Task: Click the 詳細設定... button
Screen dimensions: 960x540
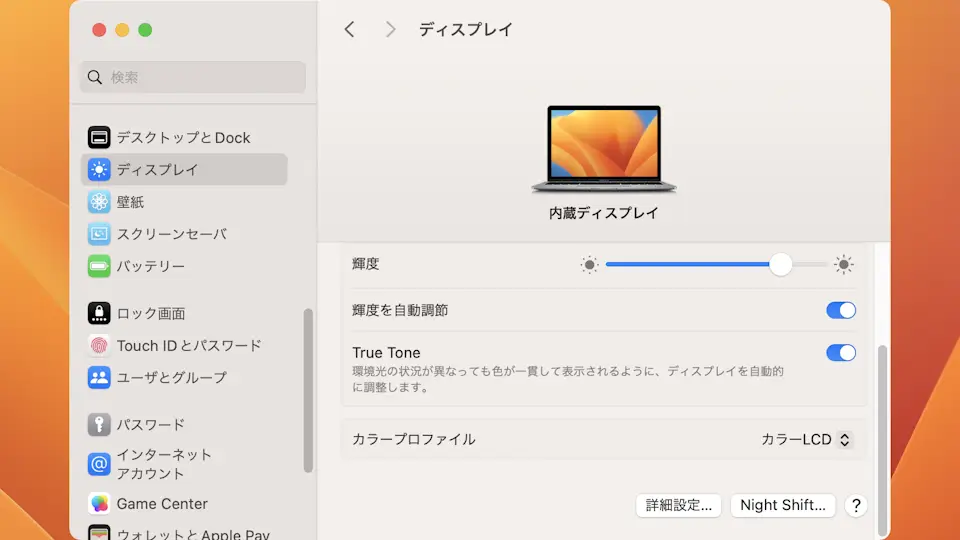Action: pos(679,505)
